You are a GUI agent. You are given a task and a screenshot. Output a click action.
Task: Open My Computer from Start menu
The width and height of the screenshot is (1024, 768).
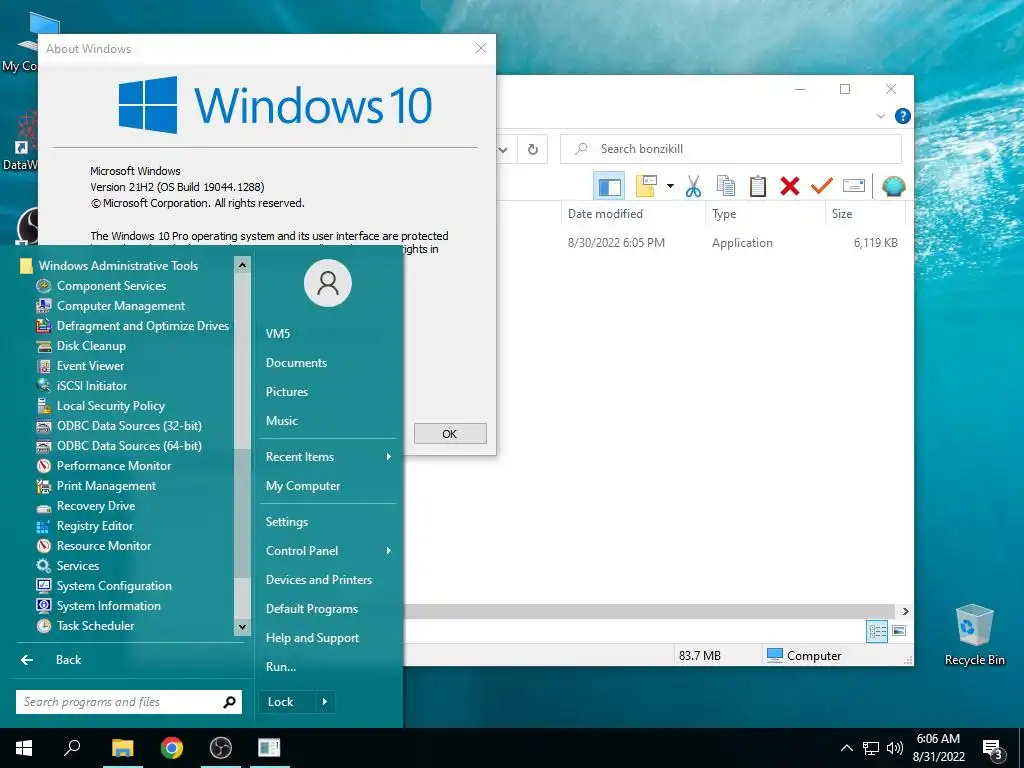tap(303, 486)
